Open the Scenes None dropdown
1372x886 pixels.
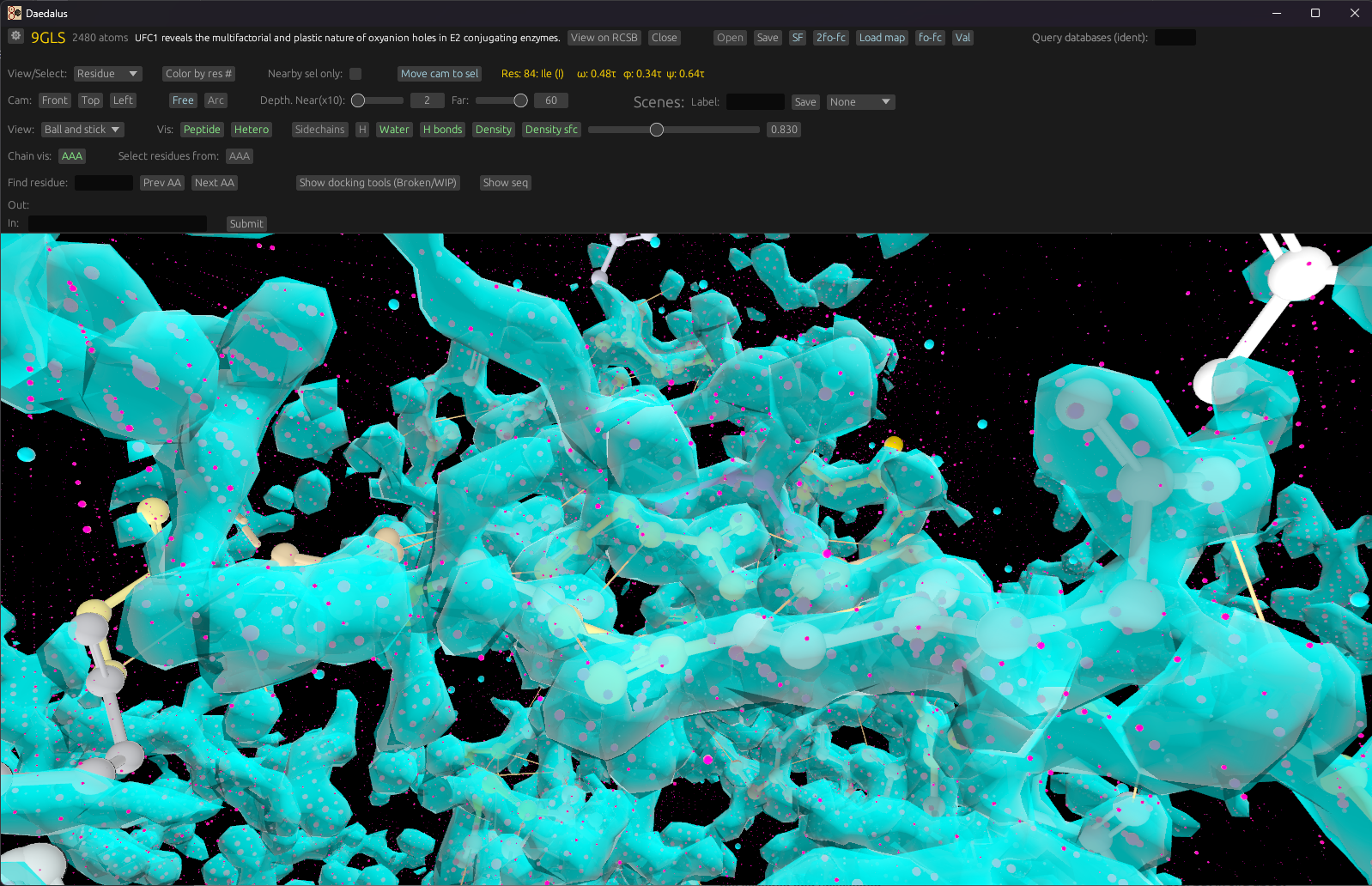860,102
